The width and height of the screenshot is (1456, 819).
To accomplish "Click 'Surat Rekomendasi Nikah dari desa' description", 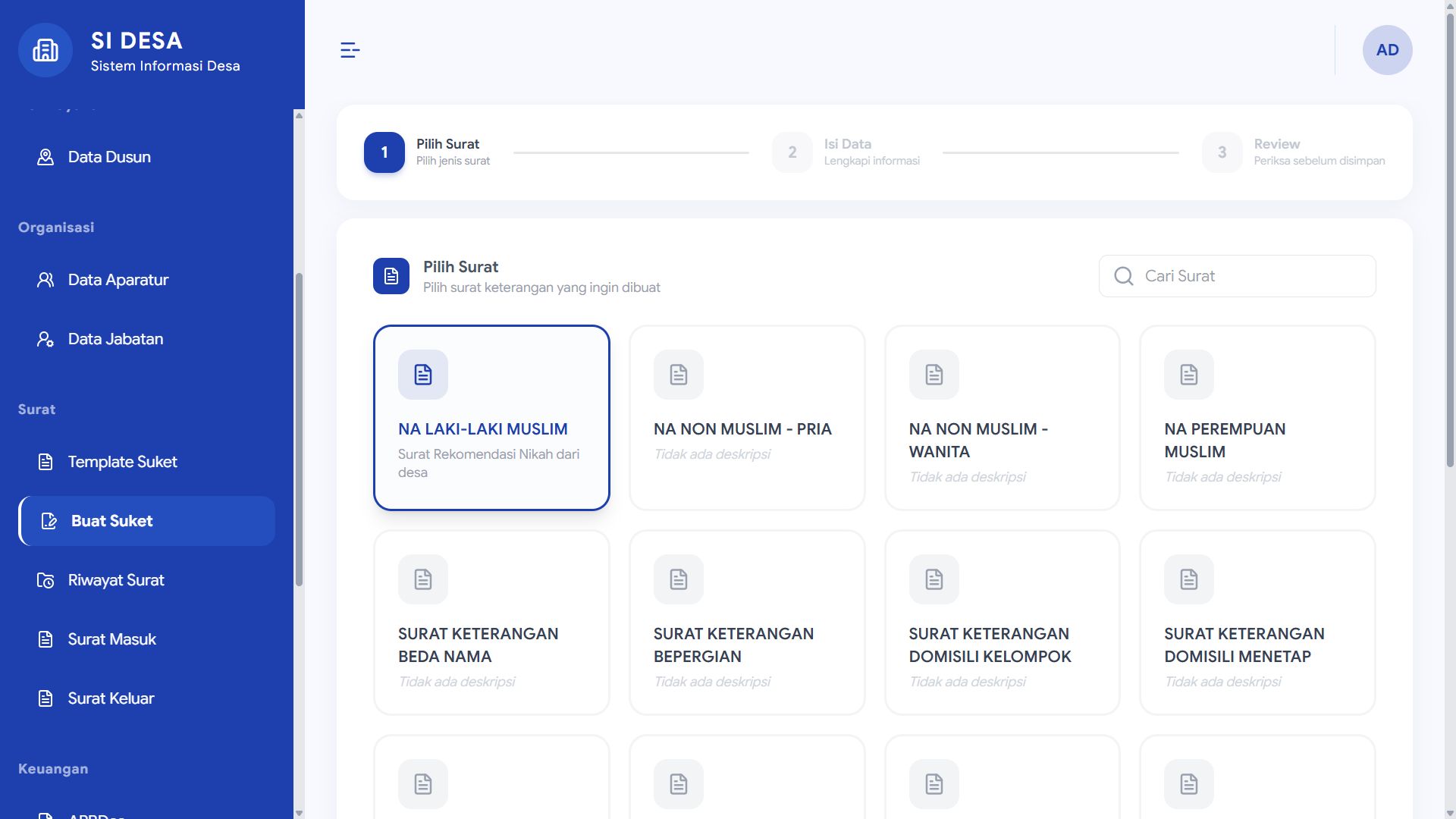I will pos(488,463).
